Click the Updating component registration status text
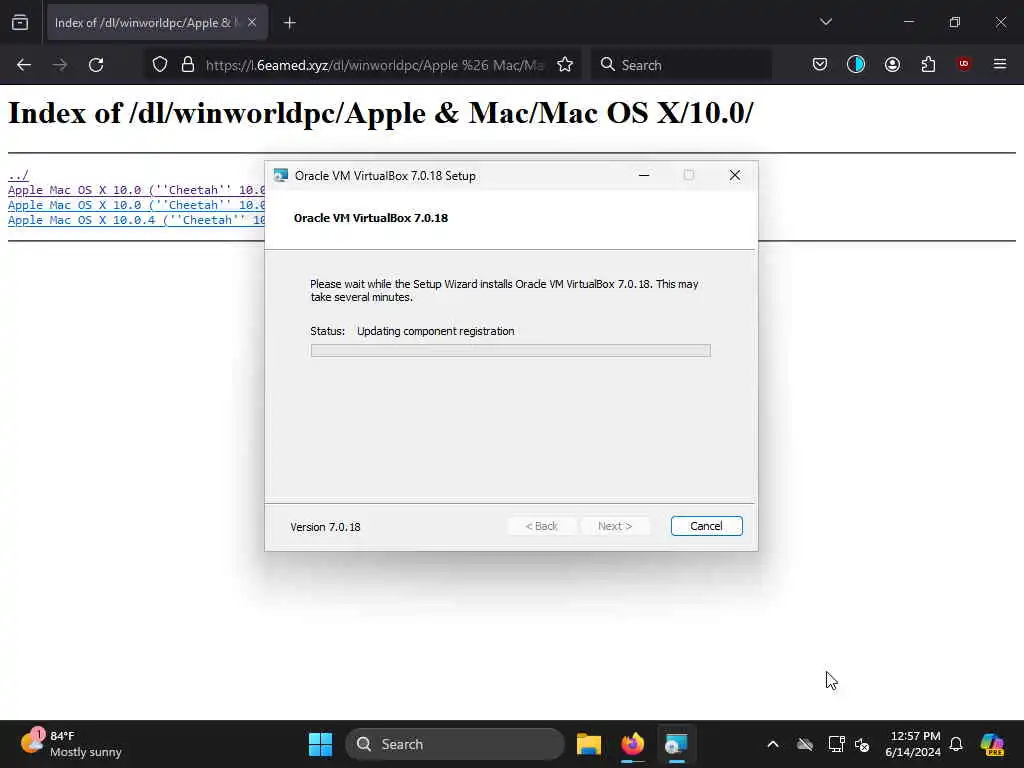Viewport: 1024px width, 768px height. tap(435, 331)
